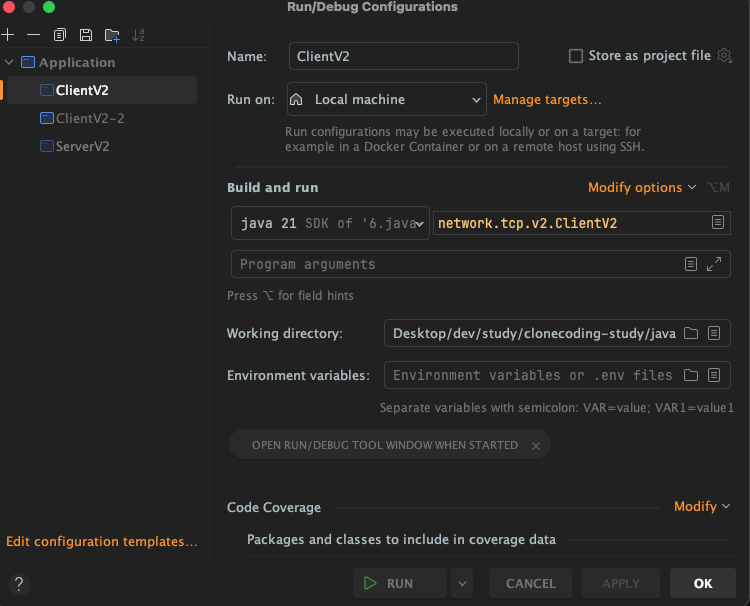
Task: Confirm with the OK button
Action: pos(703,584)
